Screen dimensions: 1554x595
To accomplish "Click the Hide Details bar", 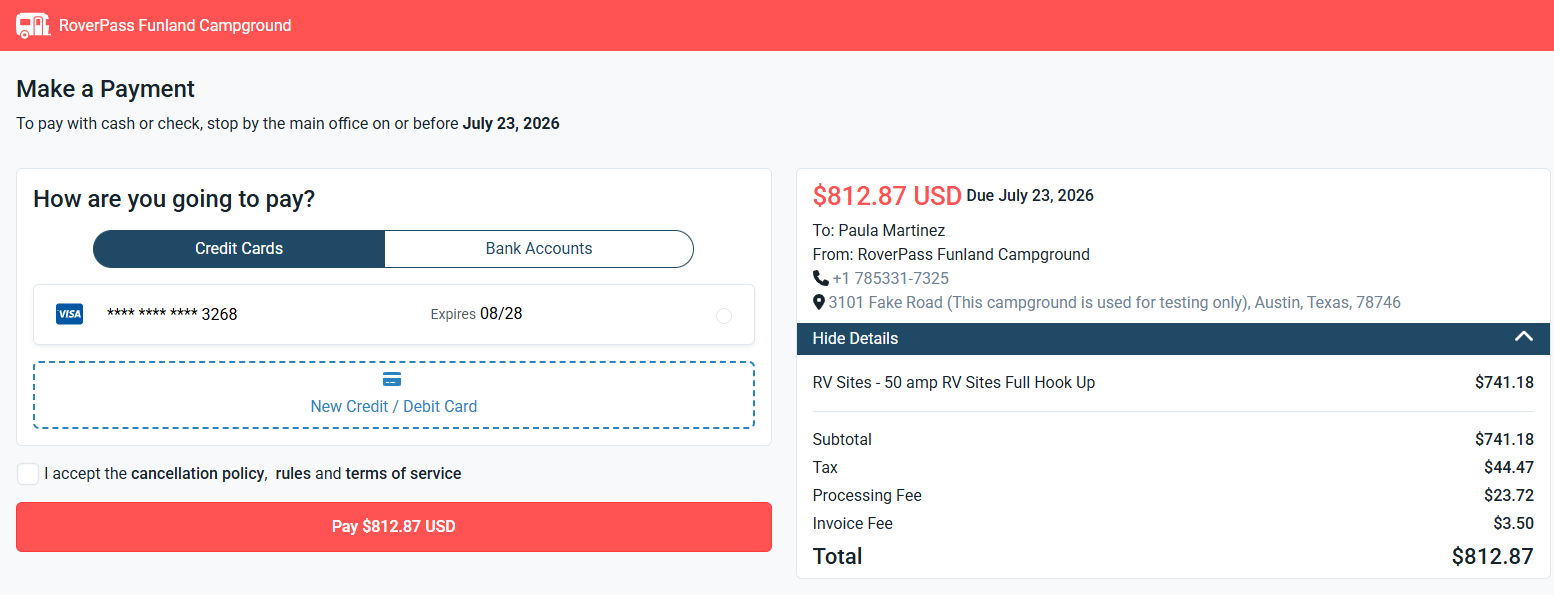I will (x=1173, y=338).
